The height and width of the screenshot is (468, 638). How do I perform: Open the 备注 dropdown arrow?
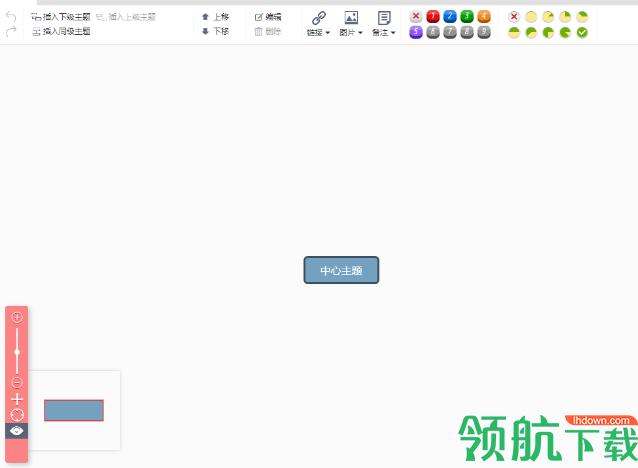[393, 33]
